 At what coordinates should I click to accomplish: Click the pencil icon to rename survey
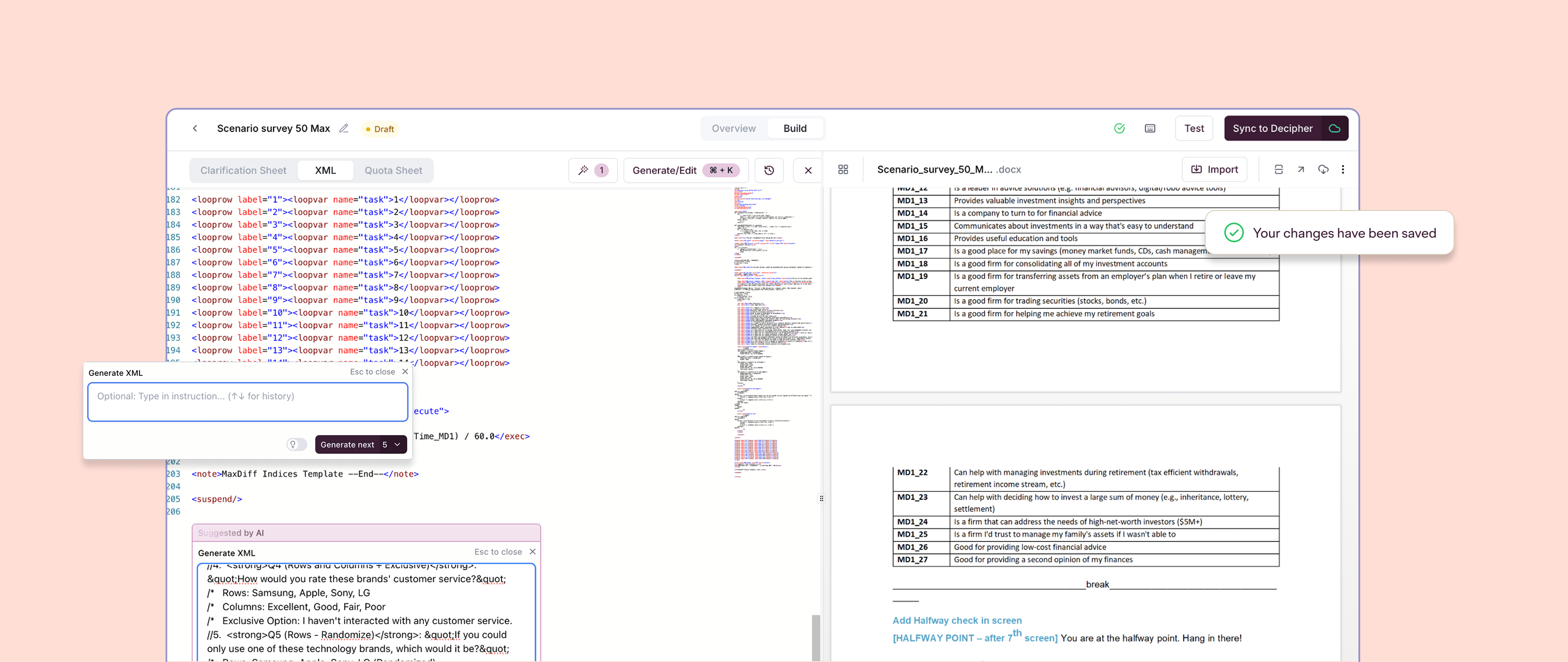[344, 129]
